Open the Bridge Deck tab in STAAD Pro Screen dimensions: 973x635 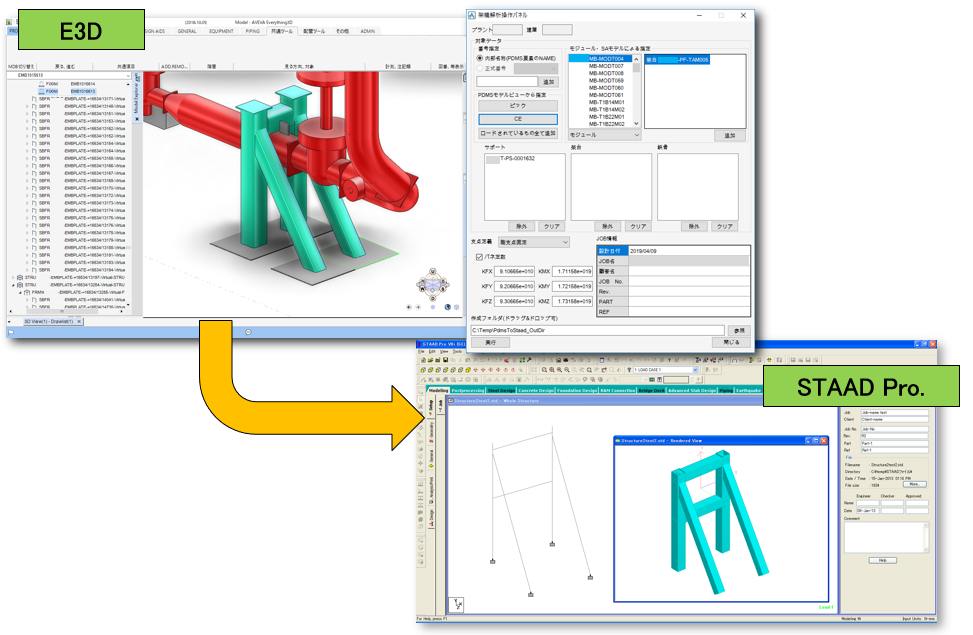tap(652, 390)
